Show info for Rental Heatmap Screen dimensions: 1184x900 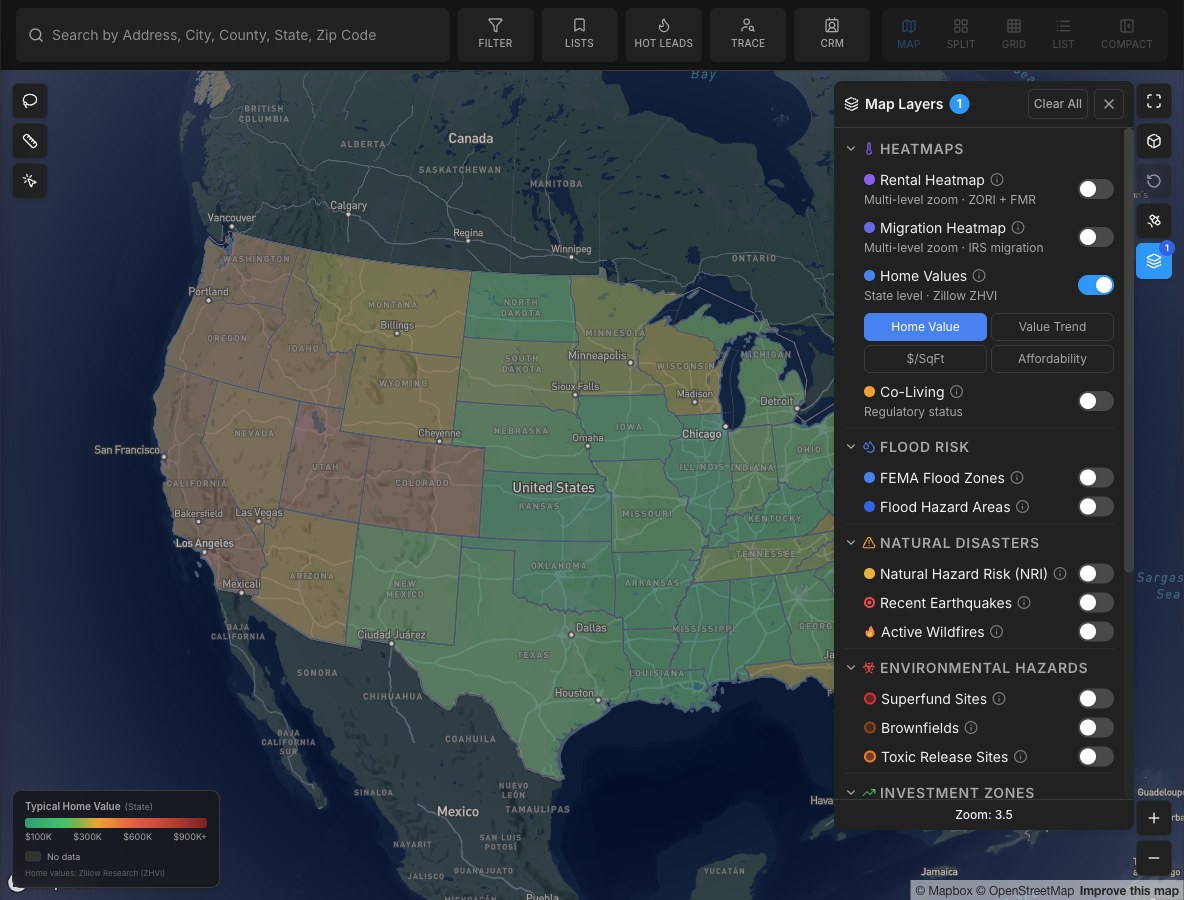pyautogui.click(x=997, y=180)
